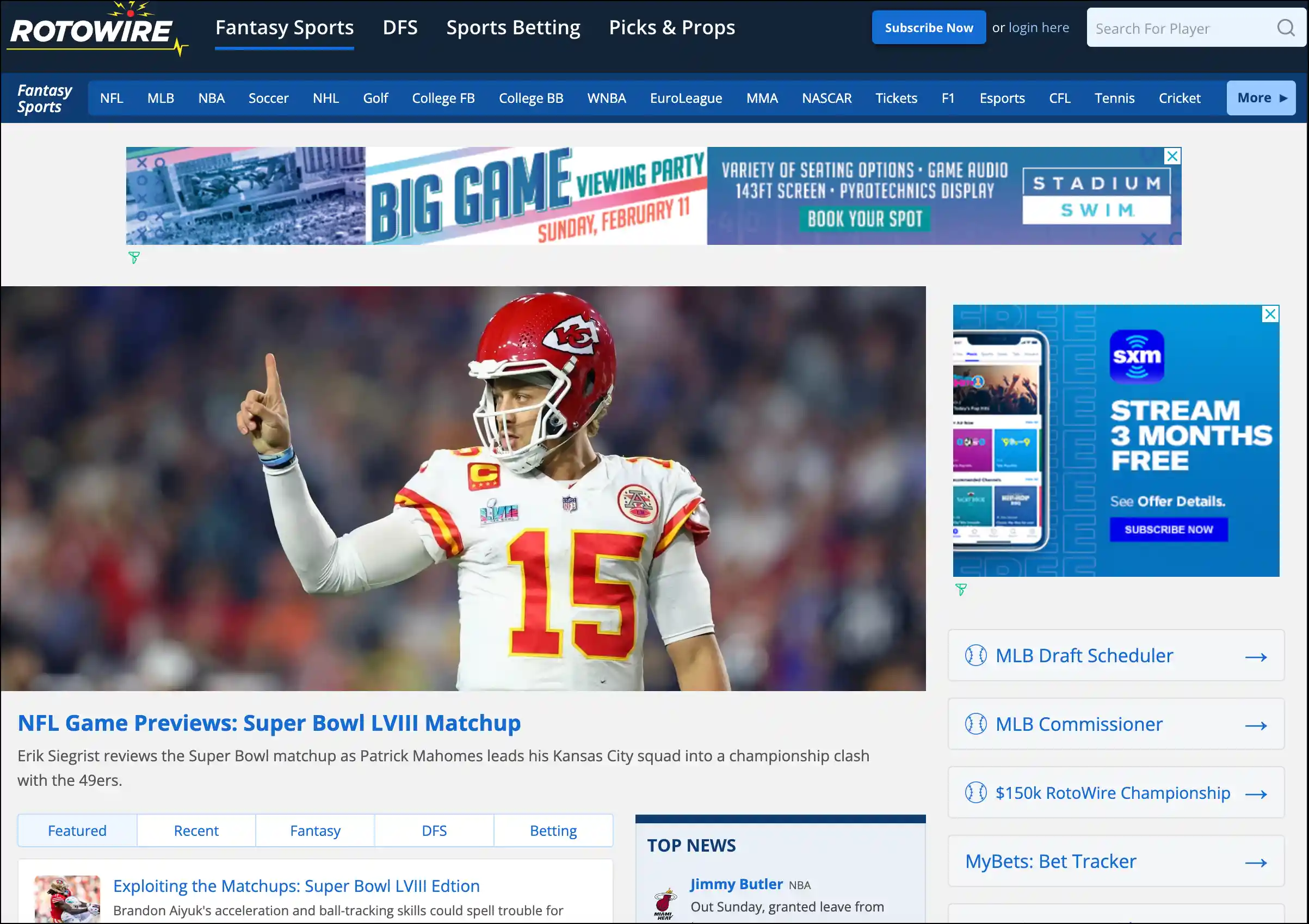
Task: Go to the NFL section
Action: (112, 98)
